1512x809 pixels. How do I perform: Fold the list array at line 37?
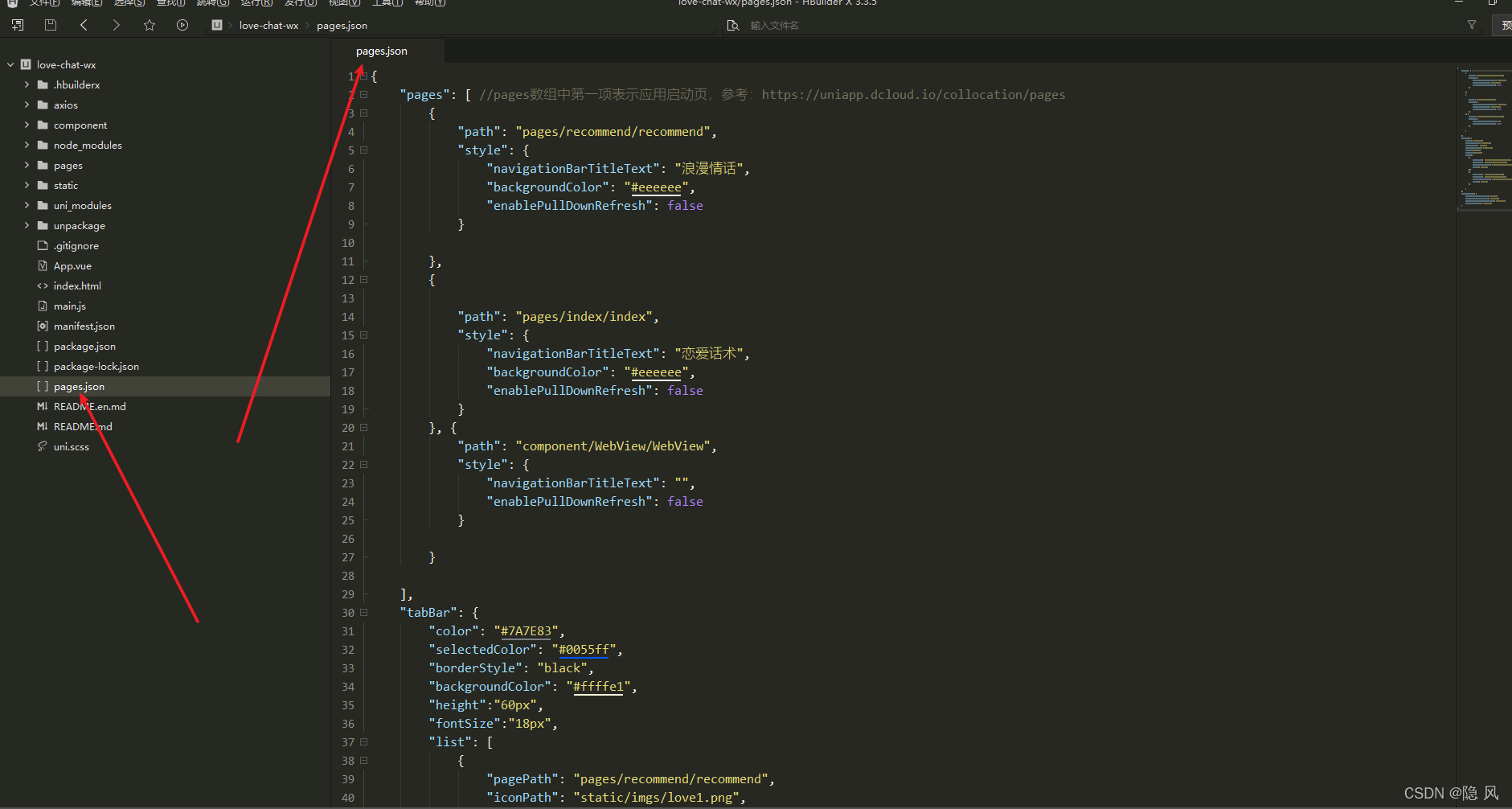pos(364,741)
